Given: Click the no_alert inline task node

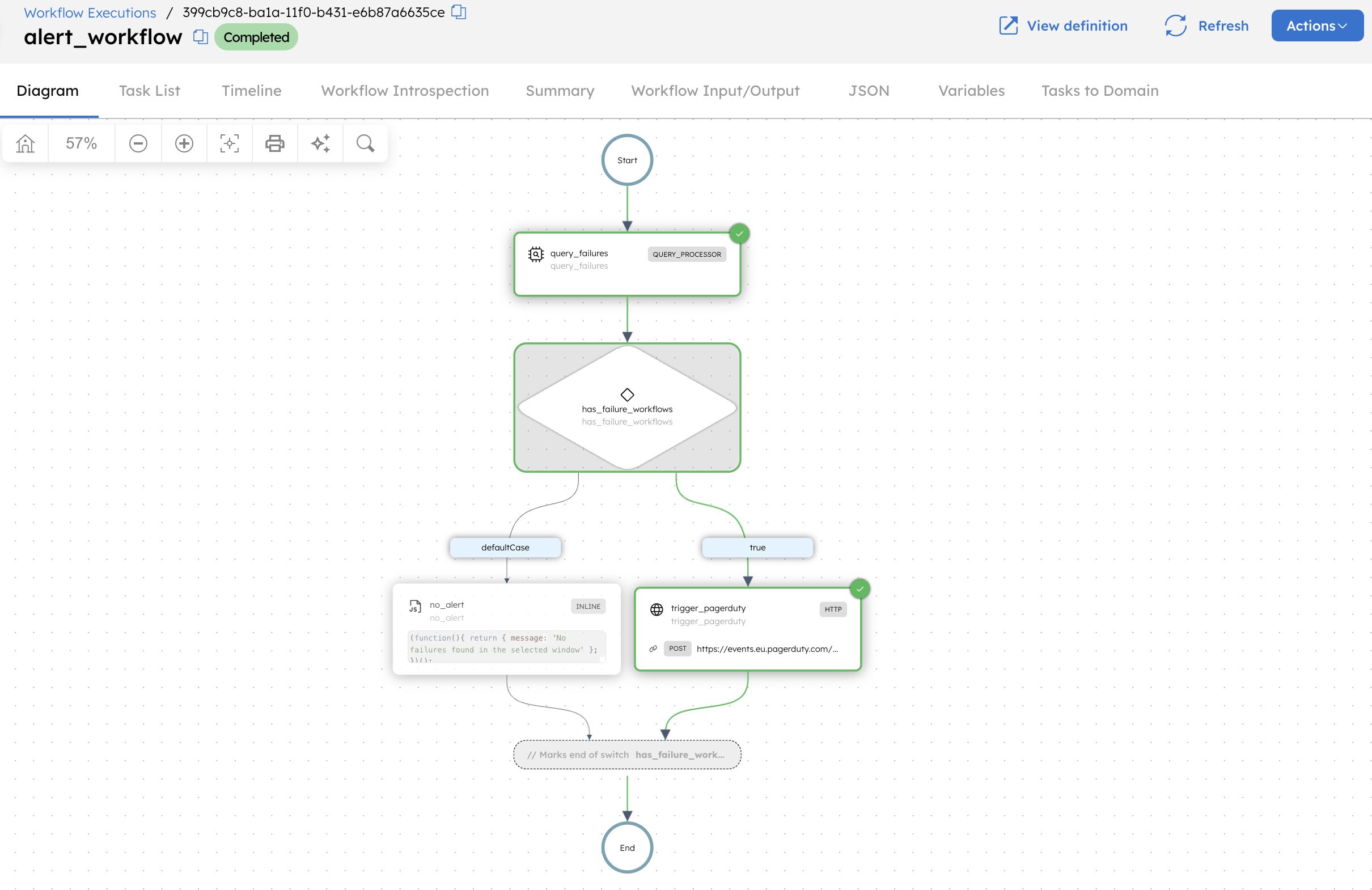Looking at the screenshot, I should 506,629.
